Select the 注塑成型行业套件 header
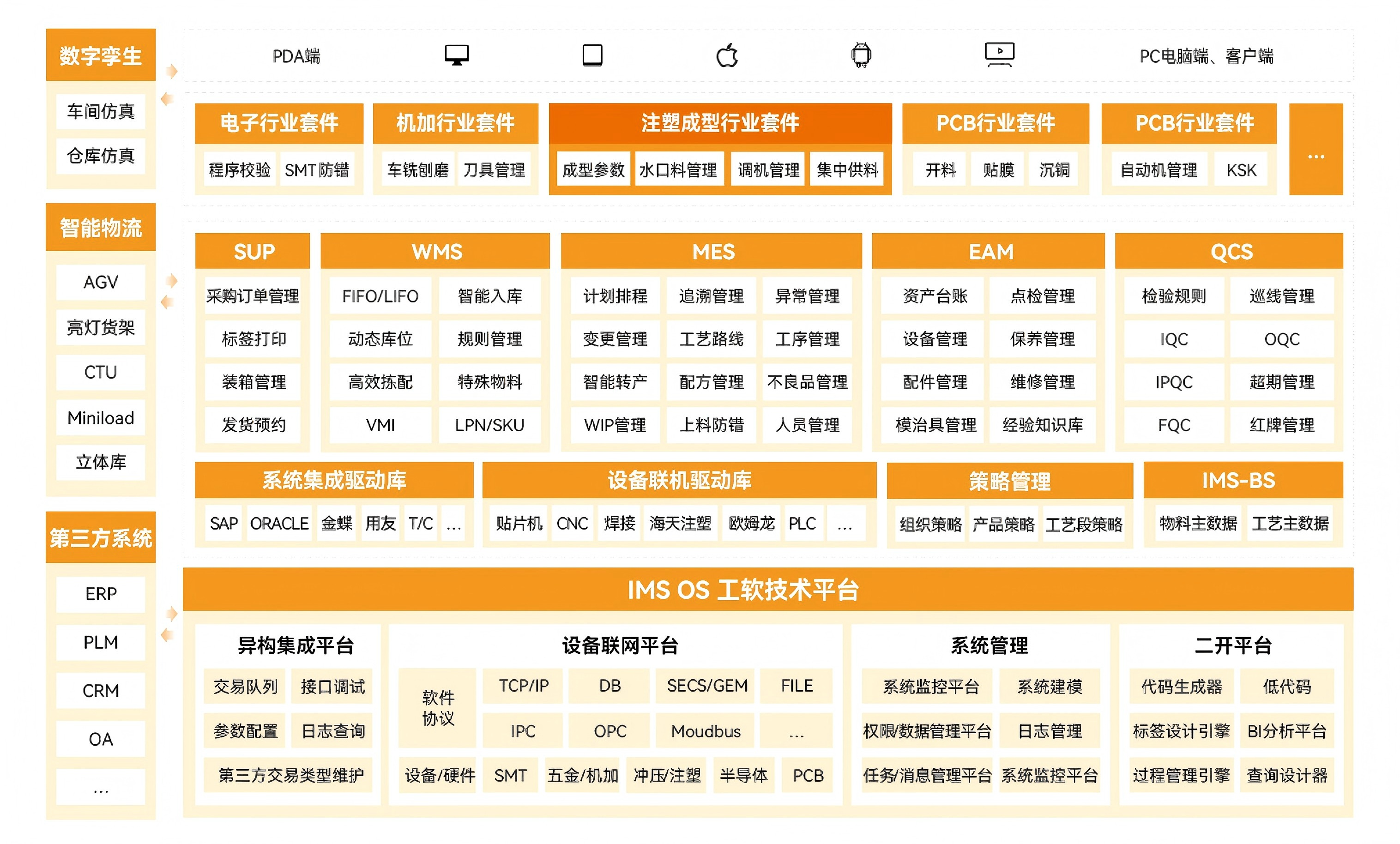This screenshot has width=1400, height=844. coord(720,123)
